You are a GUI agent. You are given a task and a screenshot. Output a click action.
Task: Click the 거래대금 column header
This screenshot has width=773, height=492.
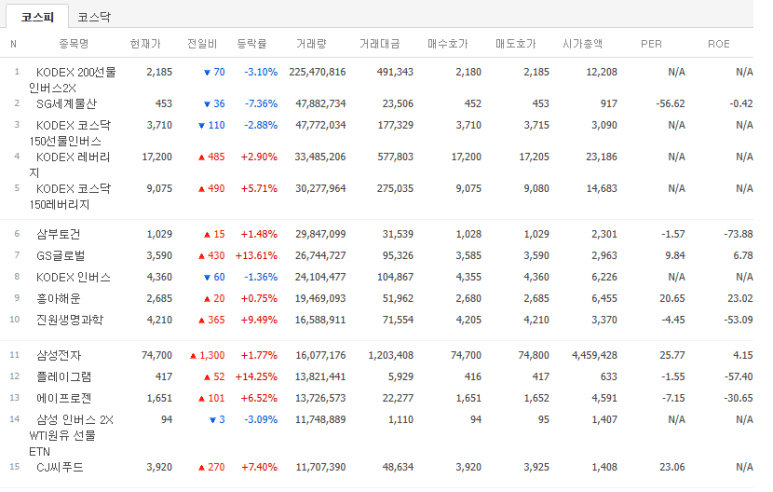379,44
